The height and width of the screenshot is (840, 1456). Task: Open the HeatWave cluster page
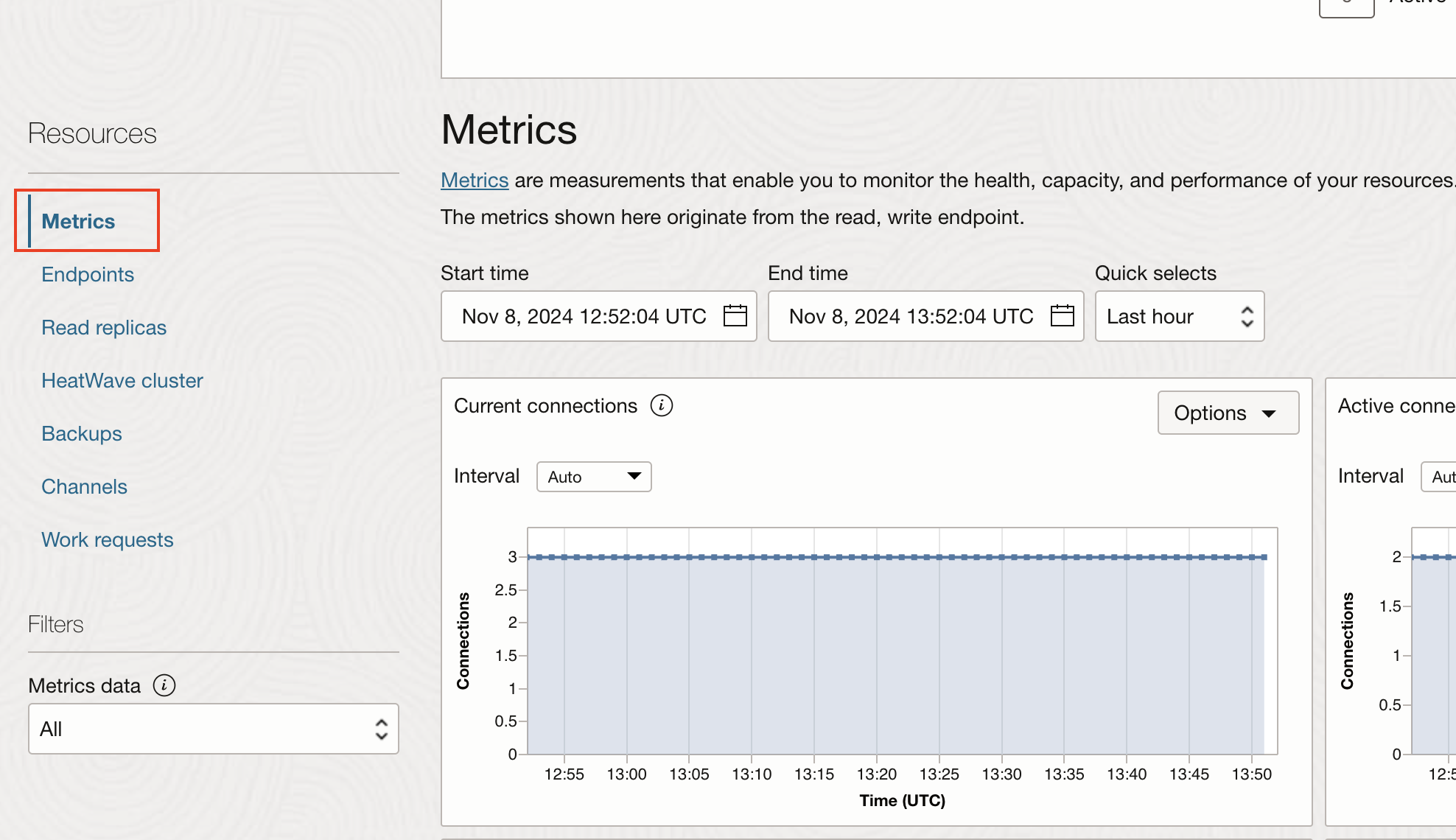click(122, 380)
